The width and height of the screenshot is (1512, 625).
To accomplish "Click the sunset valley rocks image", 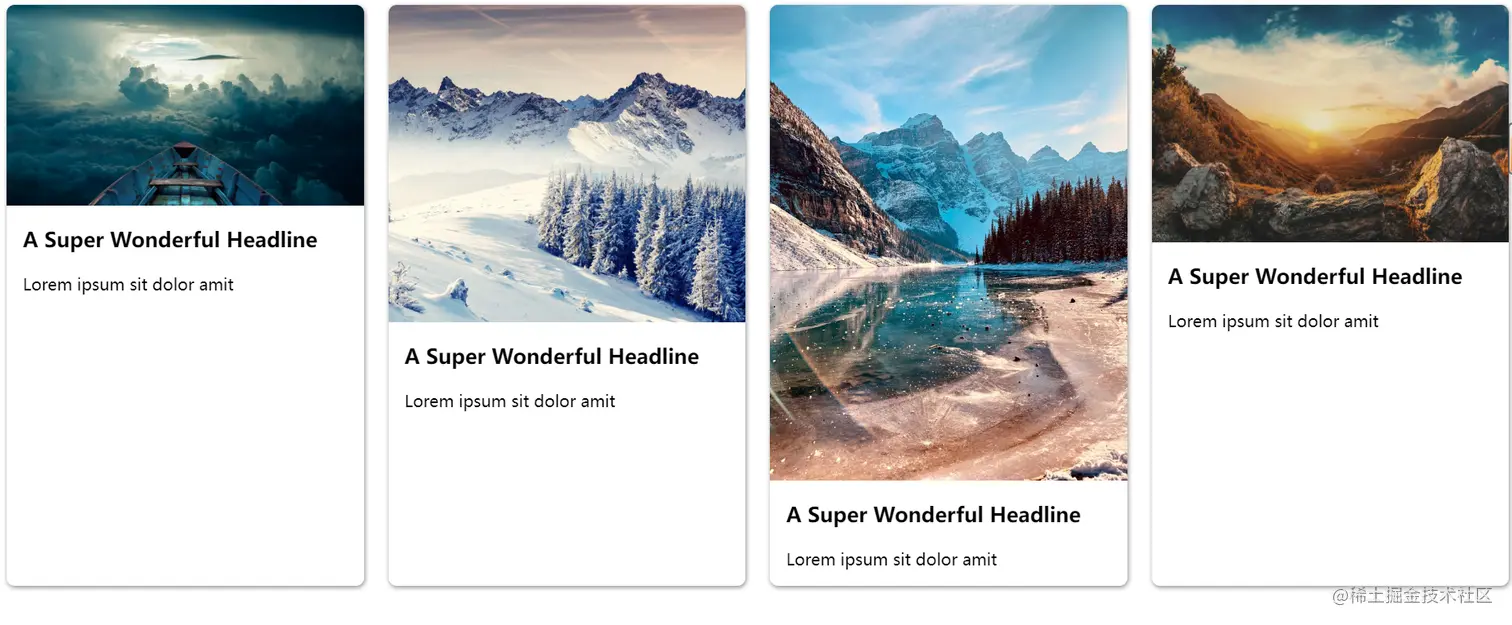I will 1330,123.
